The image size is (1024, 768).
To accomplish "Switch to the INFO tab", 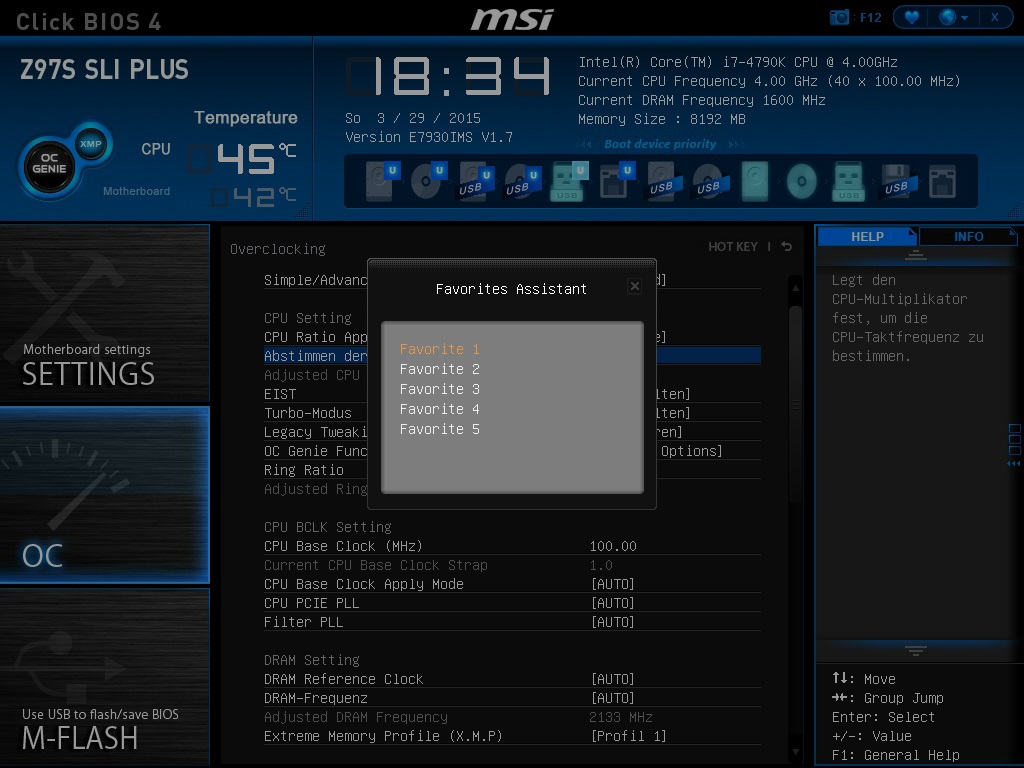I will coord(968,236).
